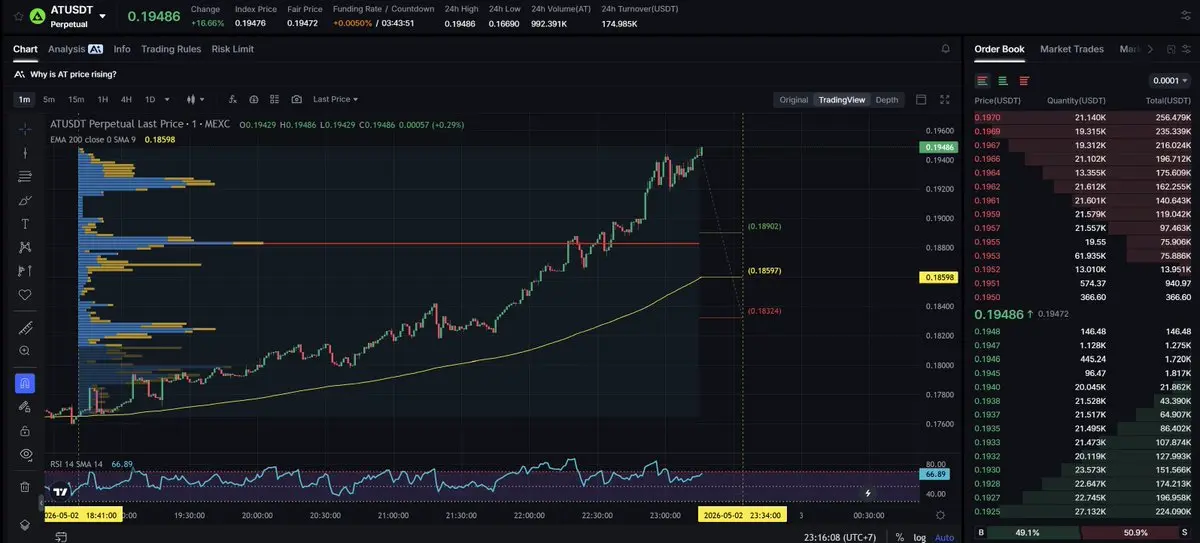Open the Info tab
The width and height of the screenshot is (1200, 543).
(x=122, y=48)
